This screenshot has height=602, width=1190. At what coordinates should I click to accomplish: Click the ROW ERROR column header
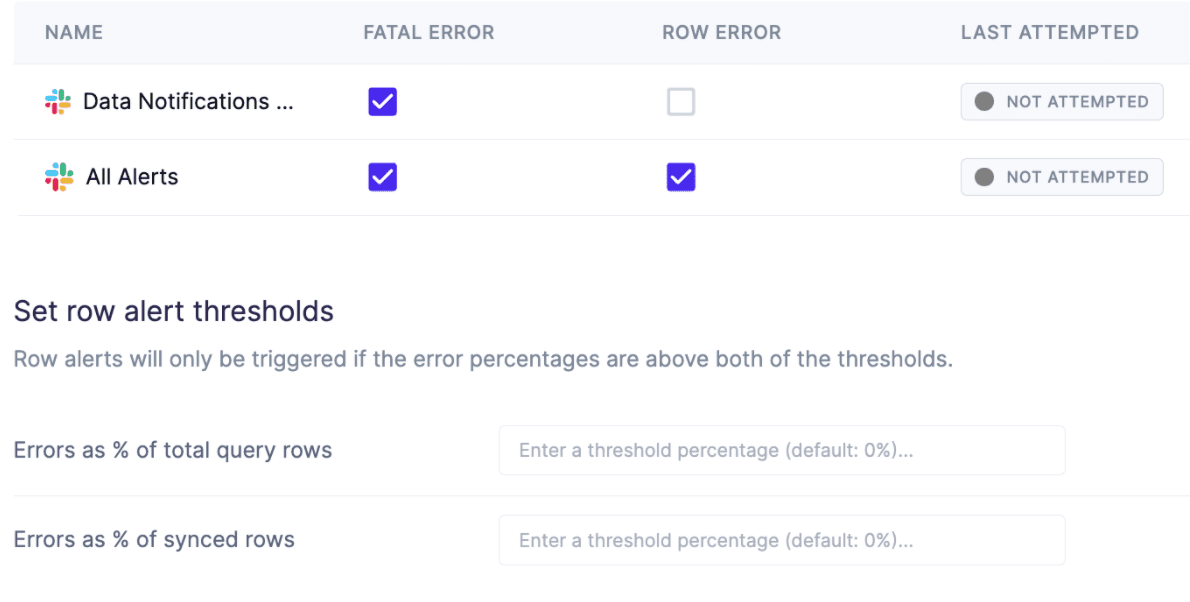[722, 33]
